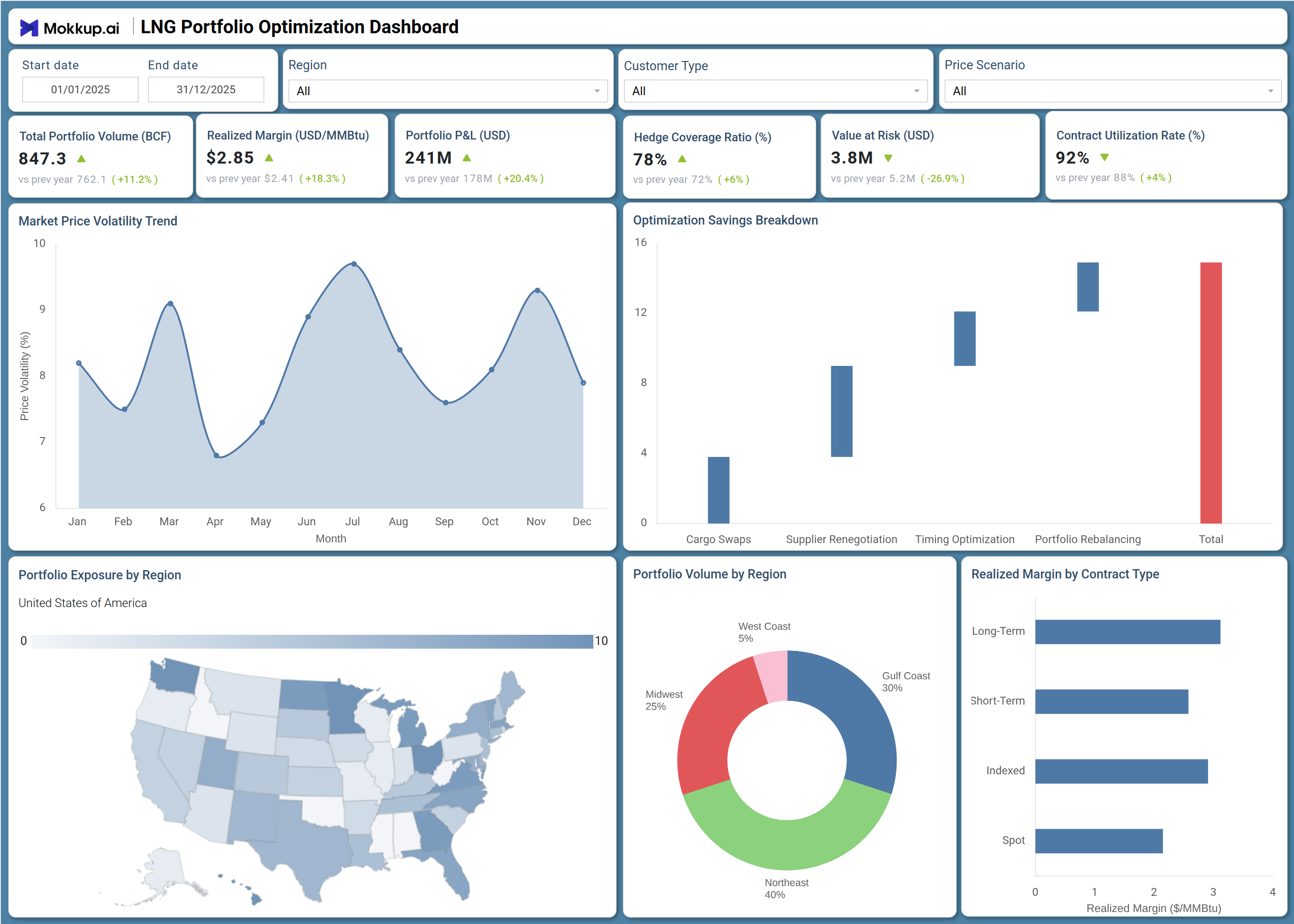Click the Long-Term margin bar

point(1128,632)
